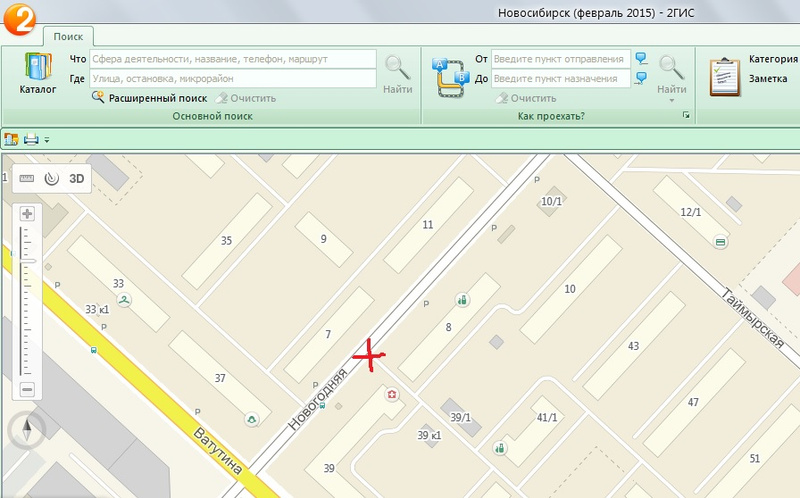Switch to the Поиск ribbon tab
This screenshot has height=498, width=800.
pos(68,37)
